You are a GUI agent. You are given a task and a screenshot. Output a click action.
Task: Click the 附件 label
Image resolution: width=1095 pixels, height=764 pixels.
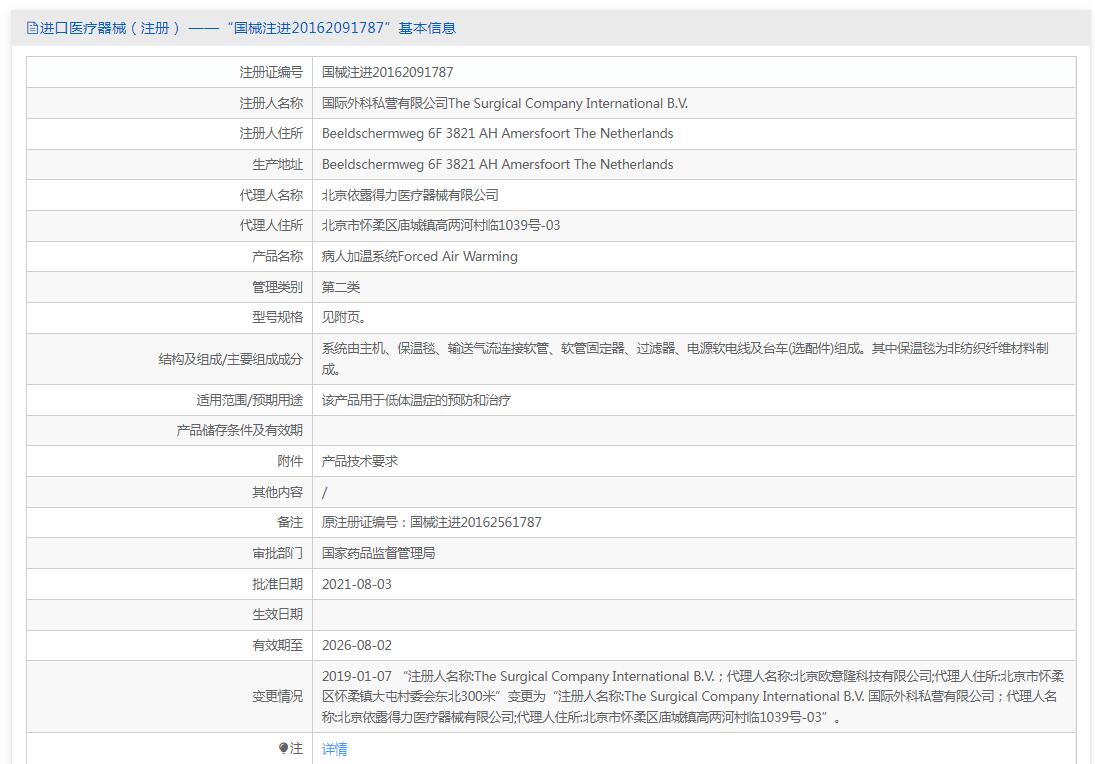coord(290,461)
